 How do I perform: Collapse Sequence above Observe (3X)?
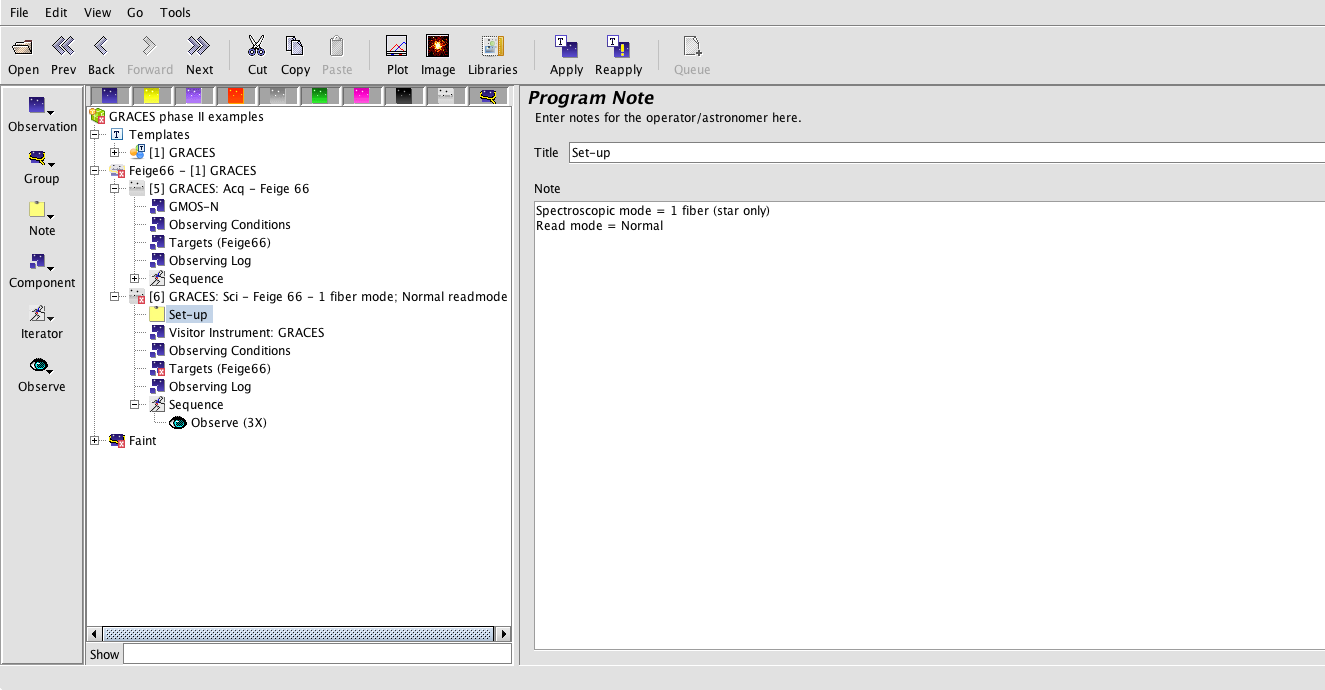point(135,405)
